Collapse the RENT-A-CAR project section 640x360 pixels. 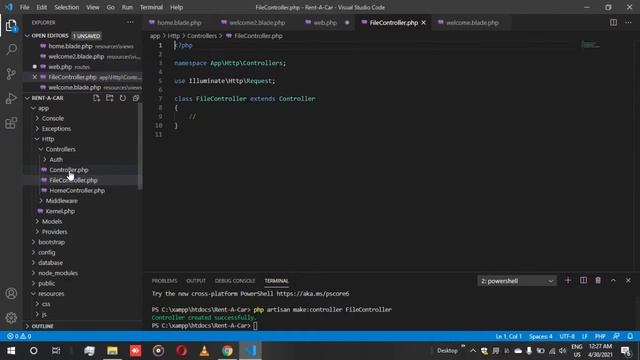[x=27, y=98]
